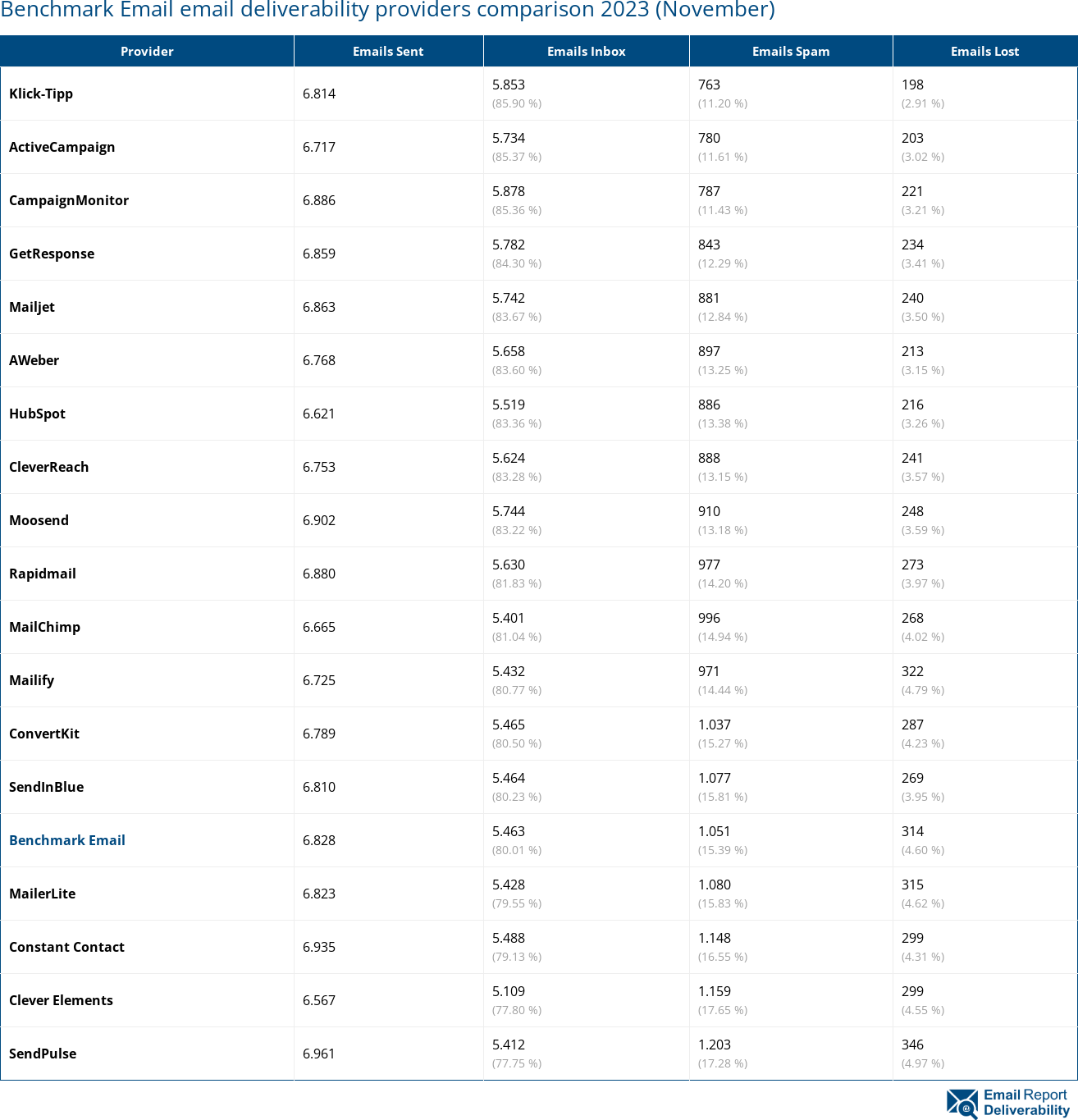Image resolution: width=1078 pixels, height=1120 pixels.
Task: Click Benchmark Email lost value 314
Action: [x=913, y=831]
